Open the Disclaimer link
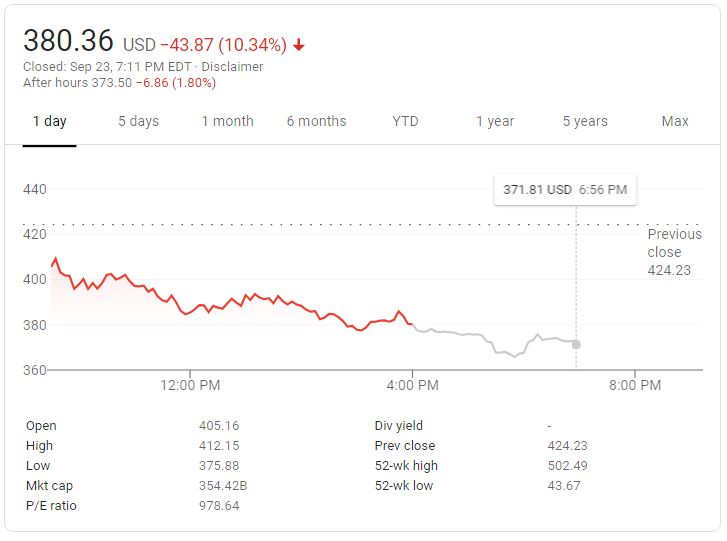This screenshot has height=541, width=727. 234,67
